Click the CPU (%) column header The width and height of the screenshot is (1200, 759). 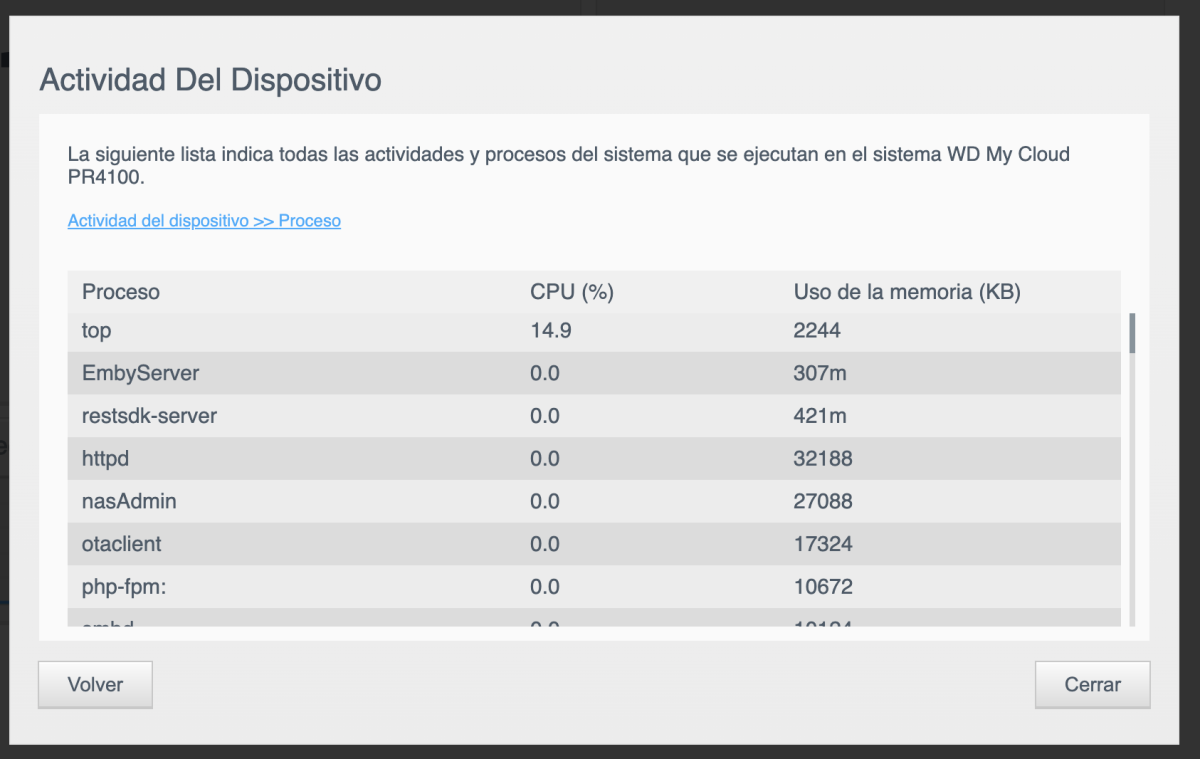[571, 292]
